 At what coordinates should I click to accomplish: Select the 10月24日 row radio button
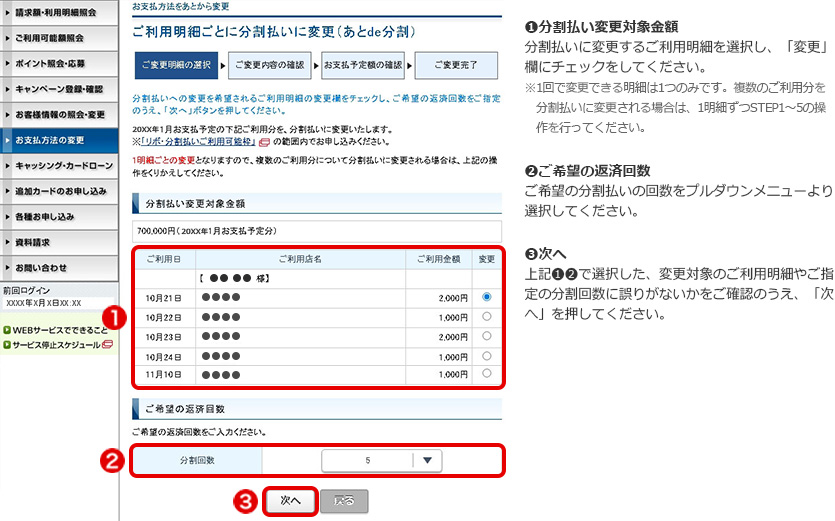click(487, 355)
